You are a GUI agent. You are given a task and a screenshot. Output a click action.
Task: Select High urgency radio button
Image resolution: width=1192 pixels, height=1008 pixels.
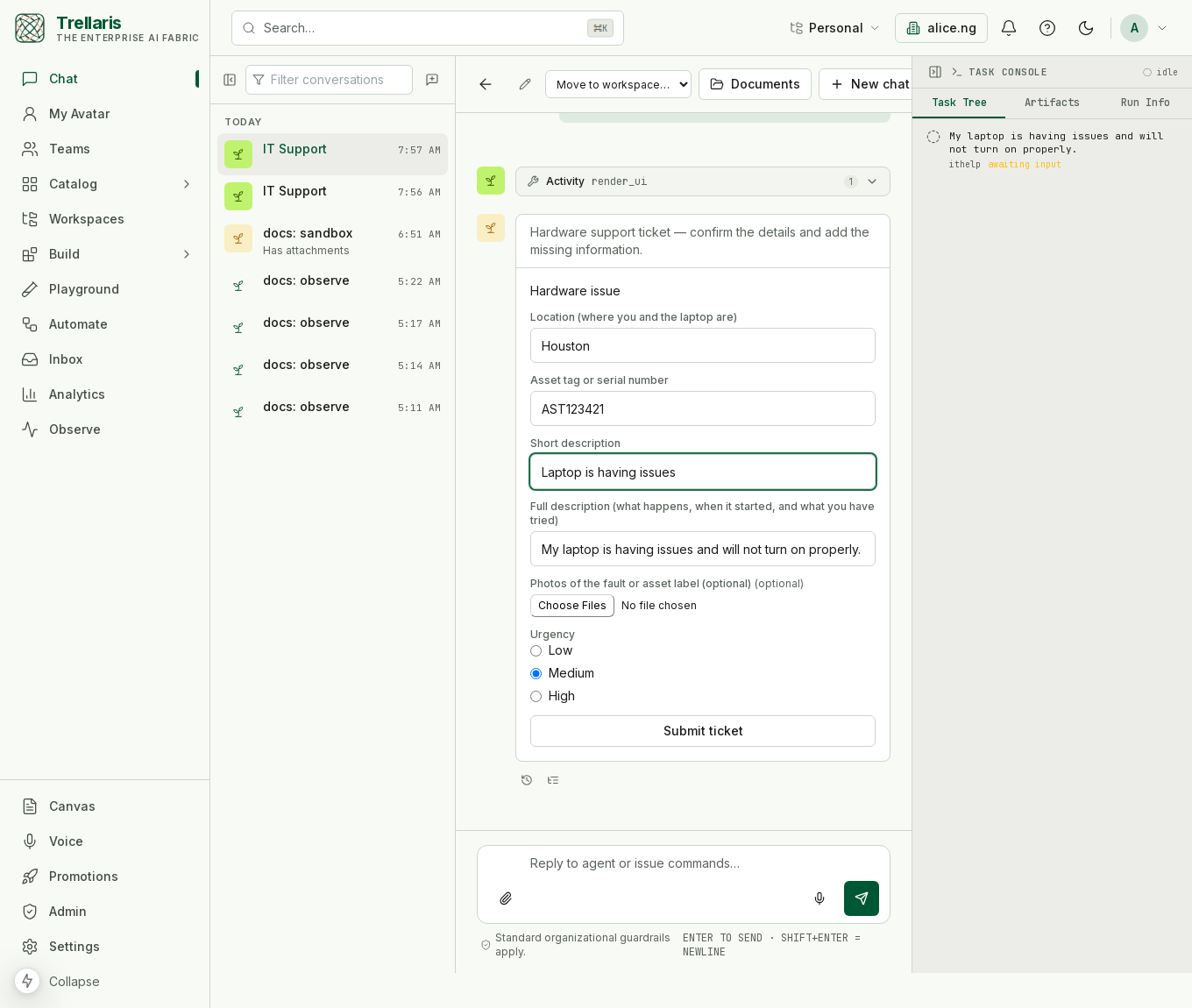coord(536,697)
